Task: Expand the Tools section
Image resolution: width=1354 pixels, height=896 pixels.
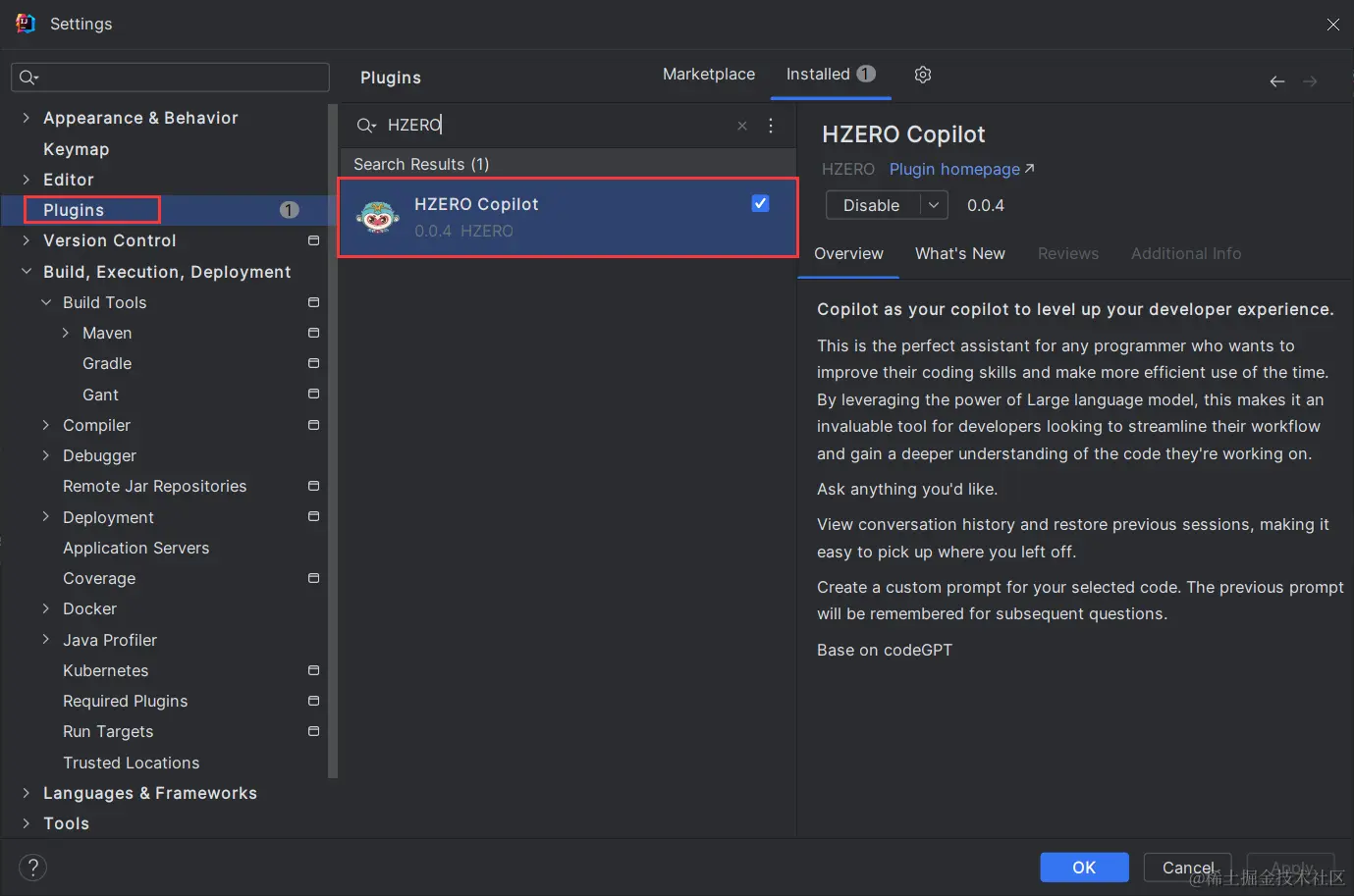Action: coord(26,823)
